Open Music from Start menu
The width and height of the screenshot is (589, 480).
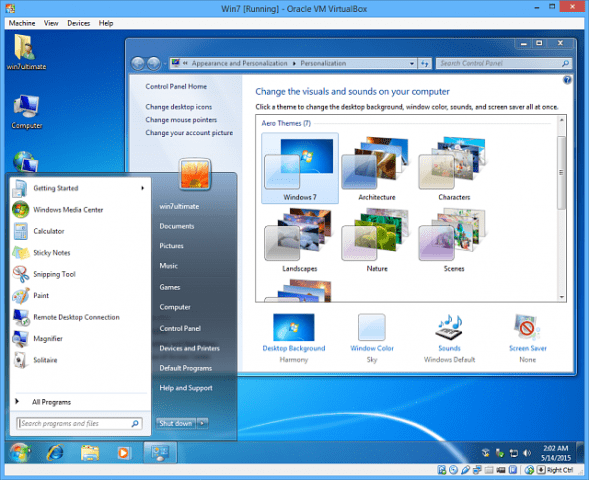168,266
